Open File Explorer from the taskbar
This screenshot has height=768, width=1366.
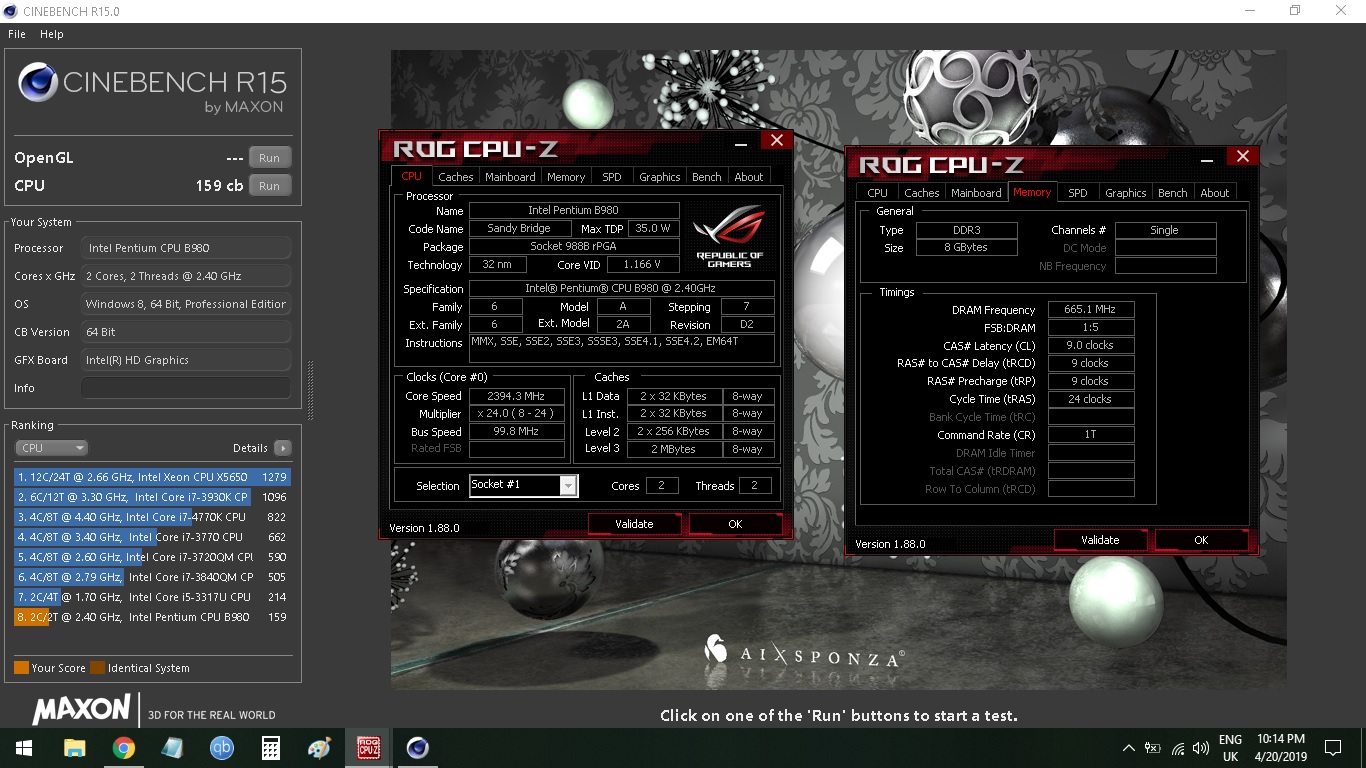pos(74,748)
